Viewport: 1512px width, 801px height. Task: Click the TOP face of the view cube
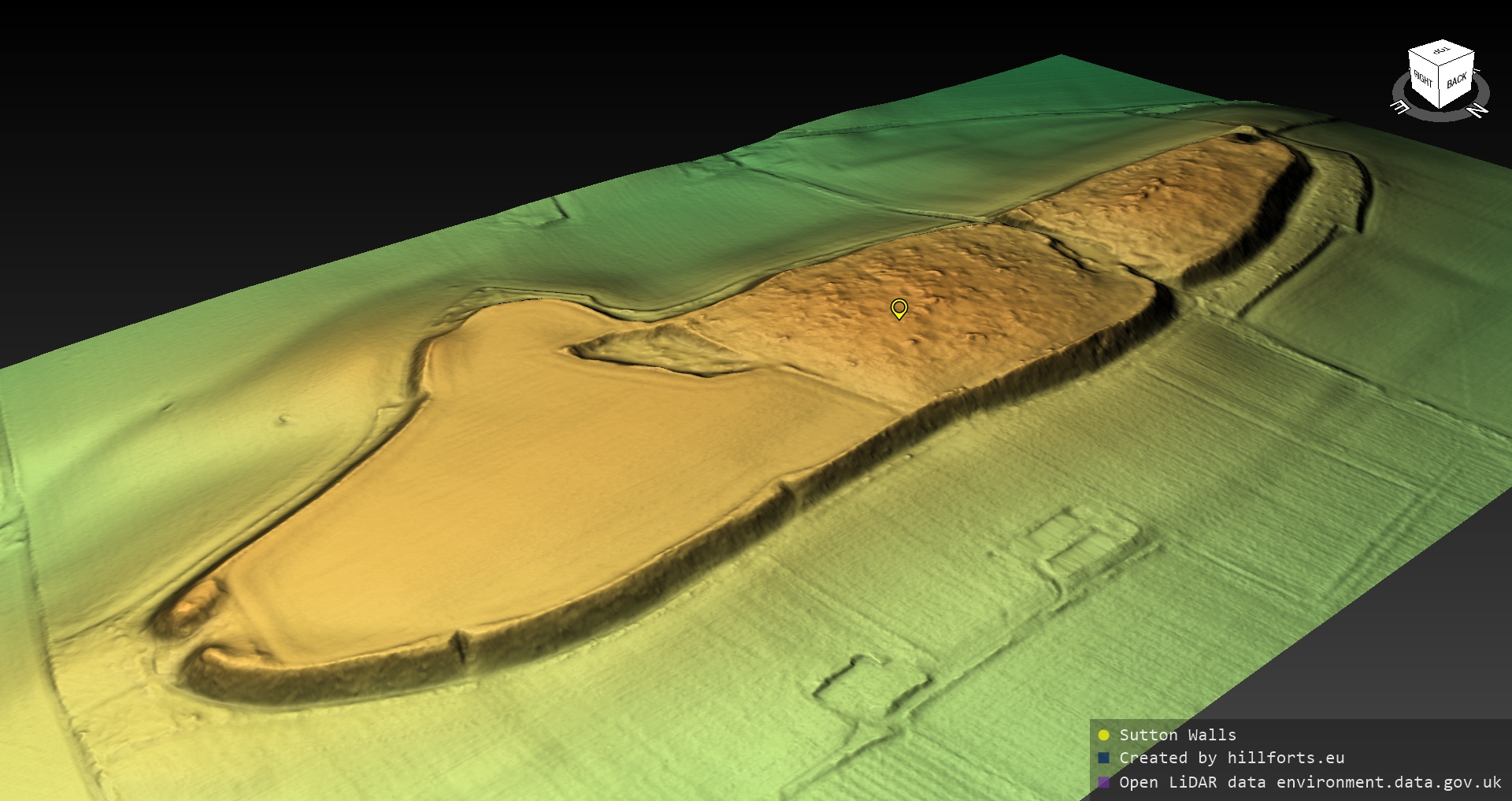point(1442,52)
